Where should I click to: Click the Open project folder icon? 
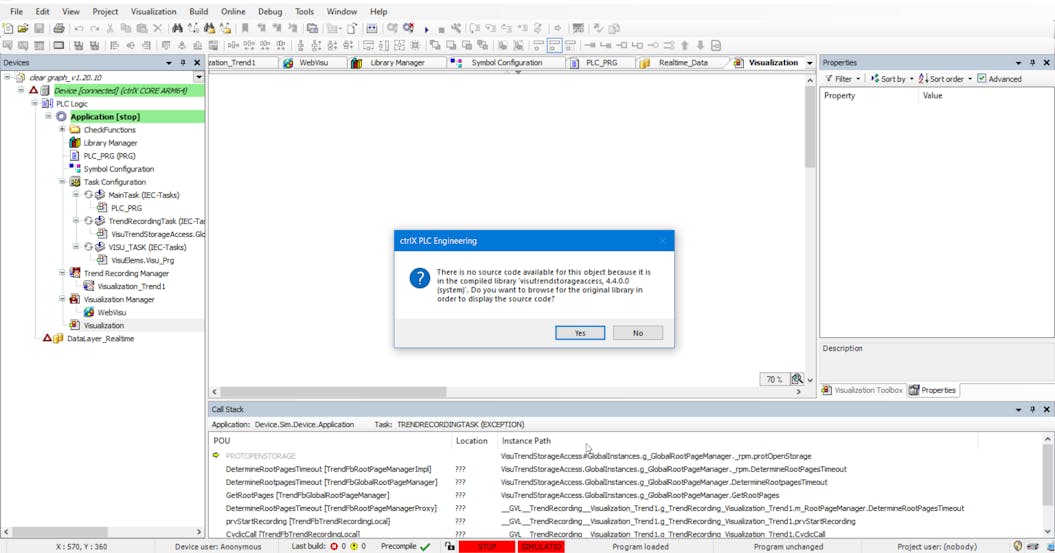(23, 29)
